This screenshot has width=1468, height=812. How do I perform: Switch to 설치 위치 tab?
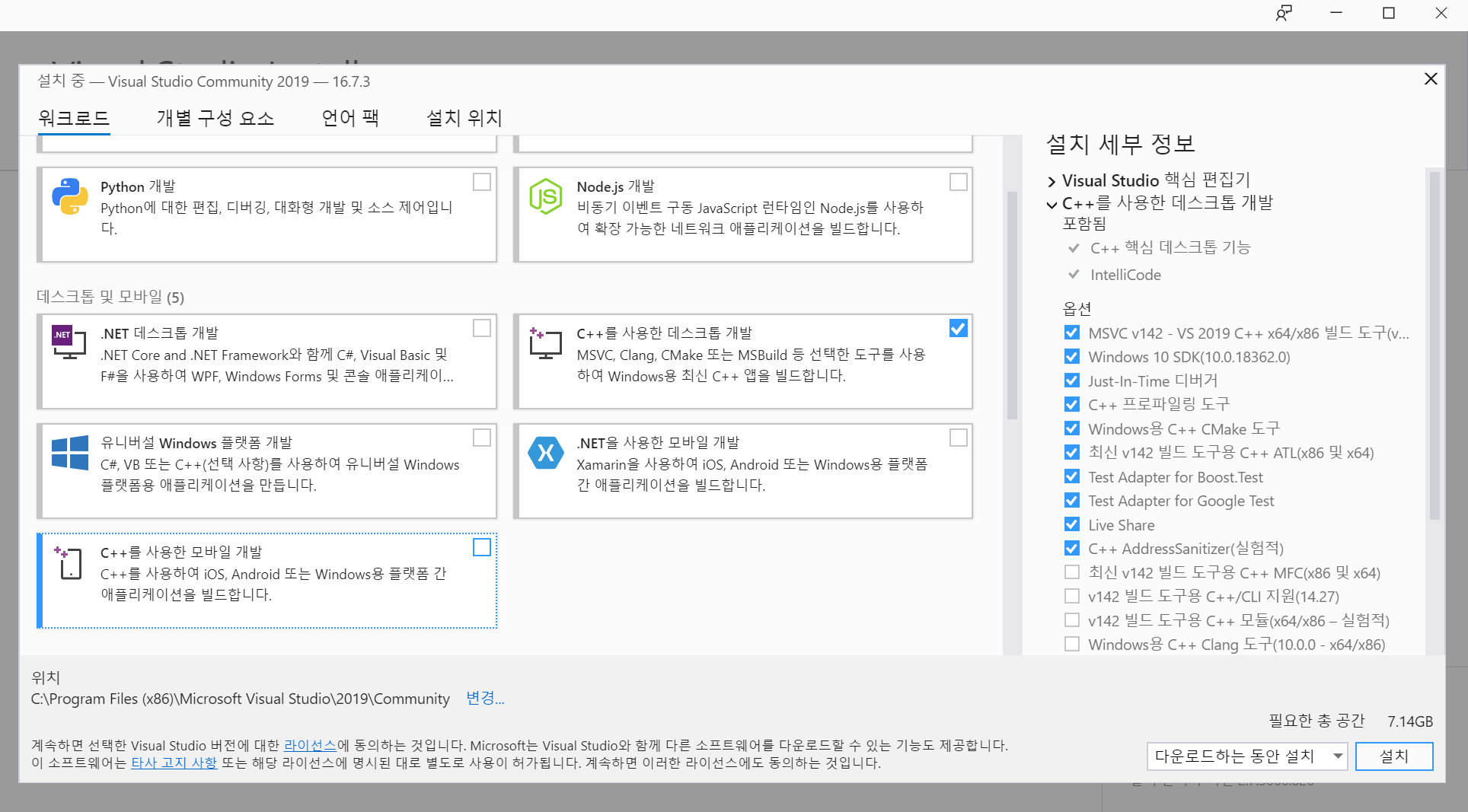(x=464, y=118)
